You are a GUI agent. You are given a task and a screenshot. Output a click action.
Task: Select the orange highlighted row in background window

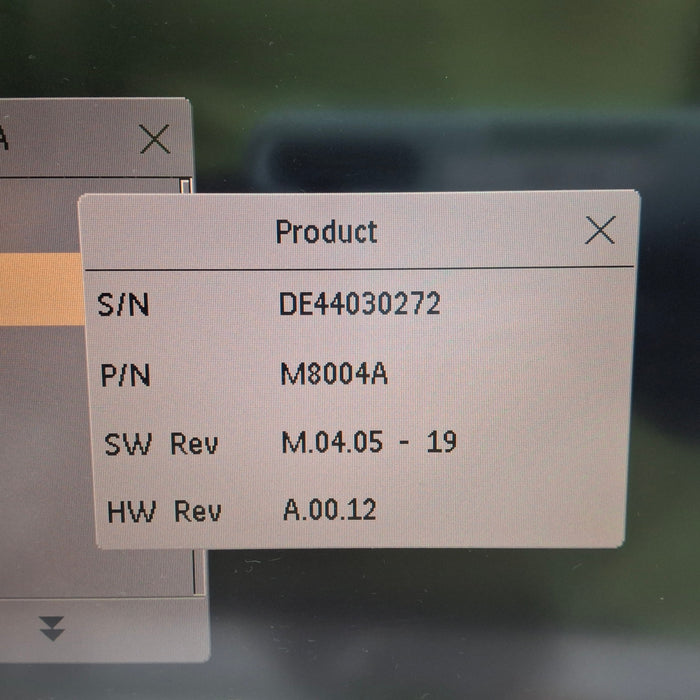42,289
